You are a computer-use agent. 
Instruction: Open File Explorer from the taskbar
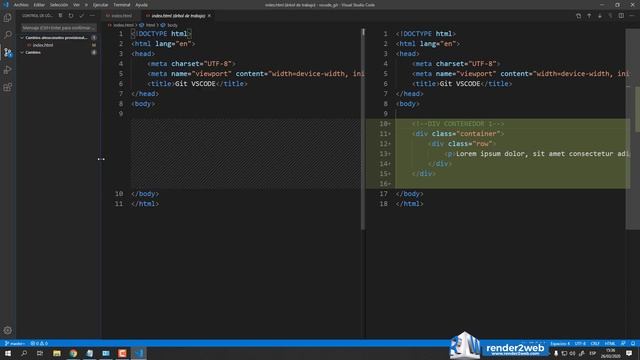pyautogui.click(x=57, y=353)
